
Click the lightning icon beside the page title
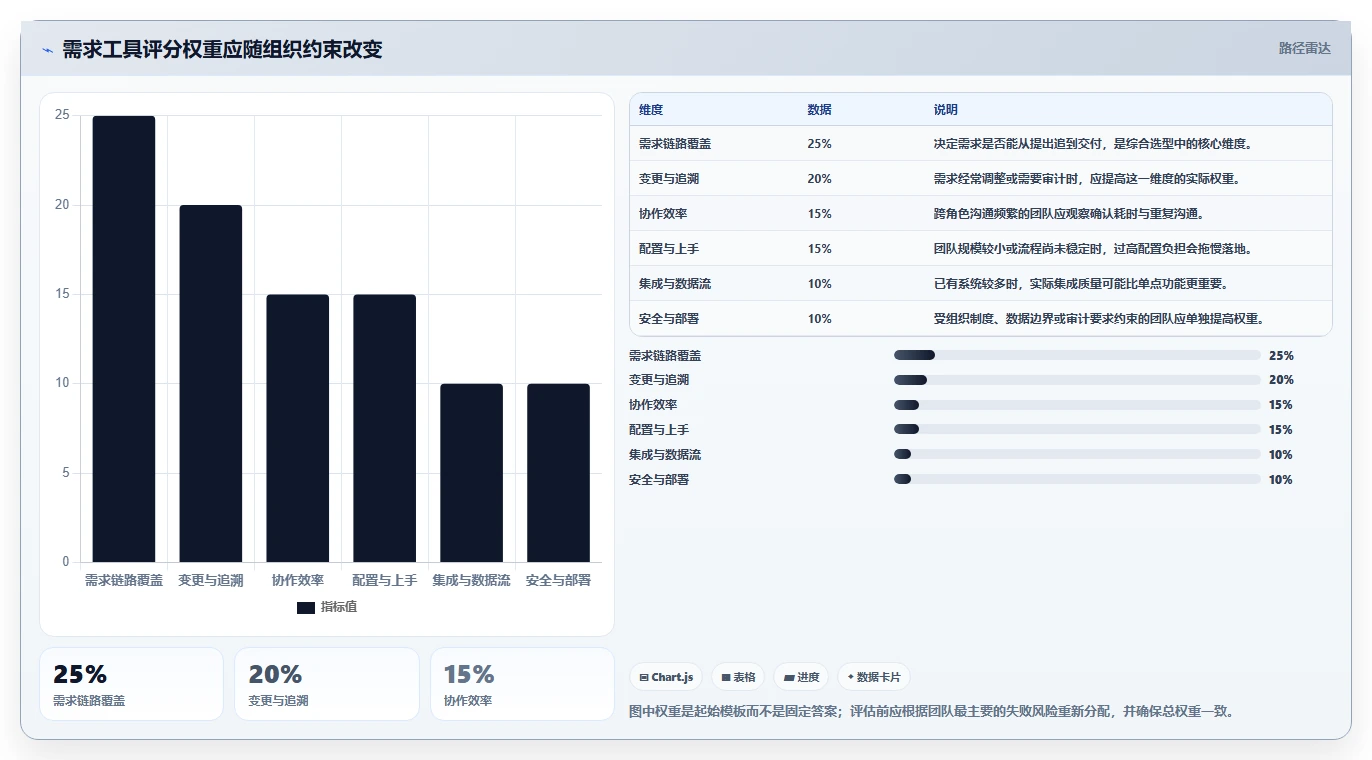pos(47,50)
